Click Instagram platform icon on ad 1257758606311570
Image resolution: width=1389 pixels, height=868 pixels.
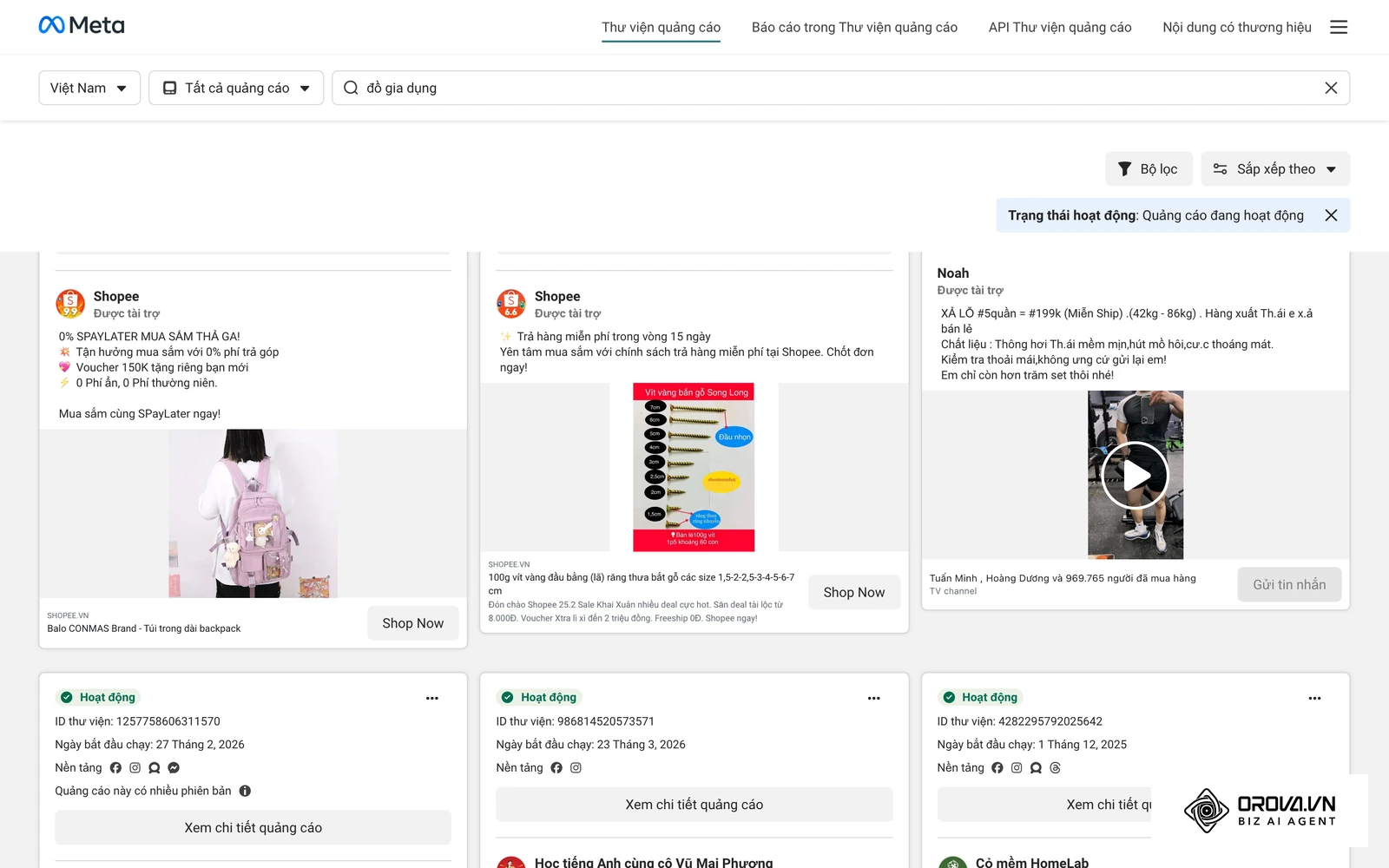pos(135,767)
